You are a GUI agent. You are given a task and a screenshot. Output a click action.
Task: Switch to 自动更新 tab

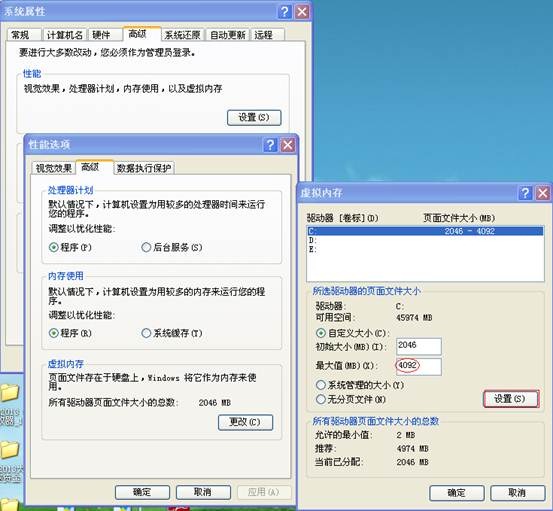227,35
